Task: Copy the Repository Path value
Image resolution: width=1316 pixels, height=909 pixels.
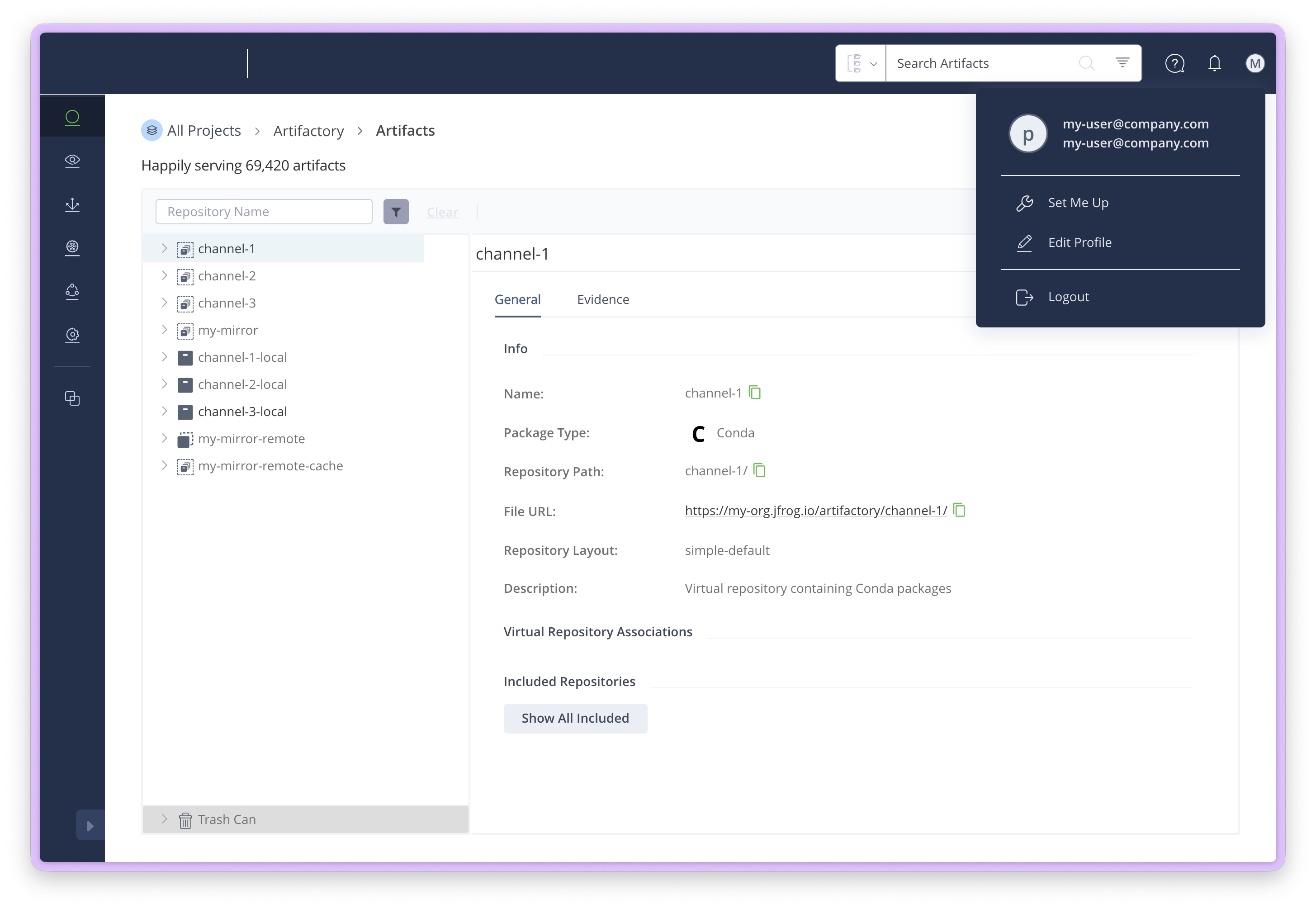Action: point(759,470)
